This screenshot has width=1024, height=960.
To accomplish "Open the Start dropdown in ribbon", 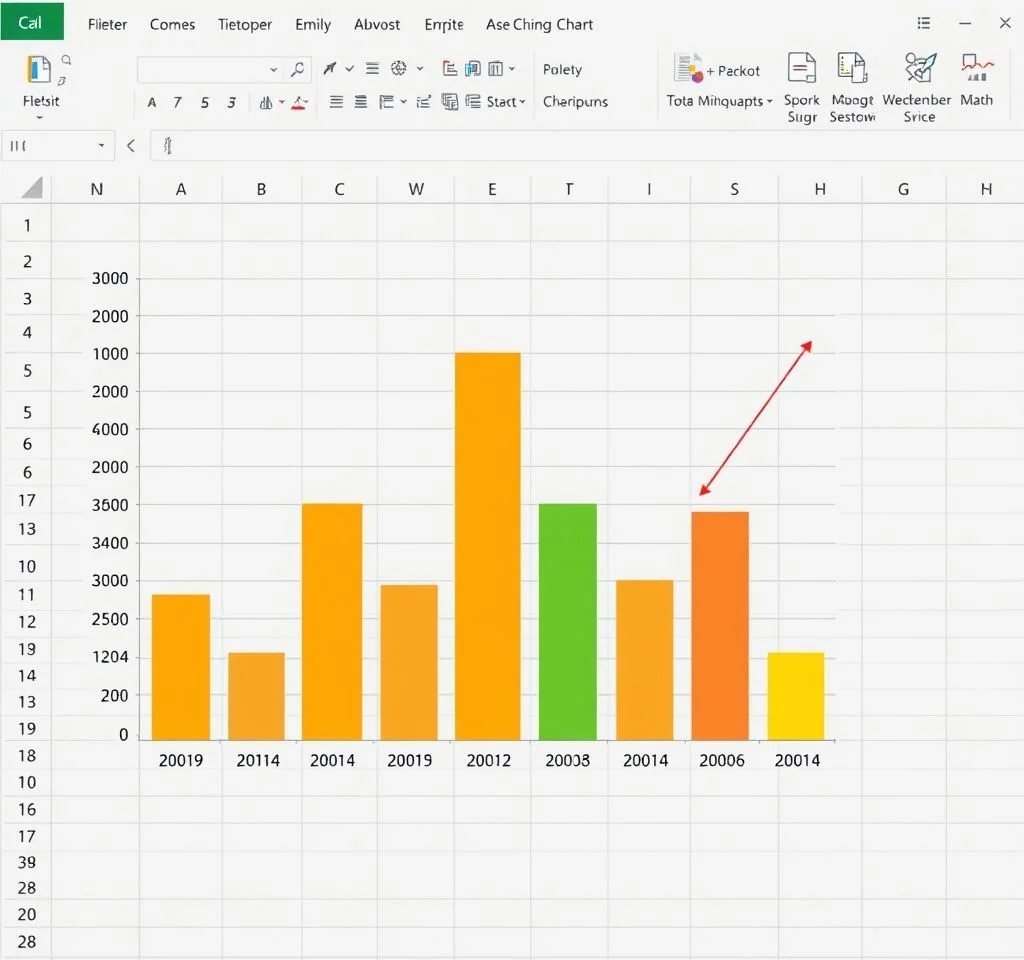I will 506,102.
